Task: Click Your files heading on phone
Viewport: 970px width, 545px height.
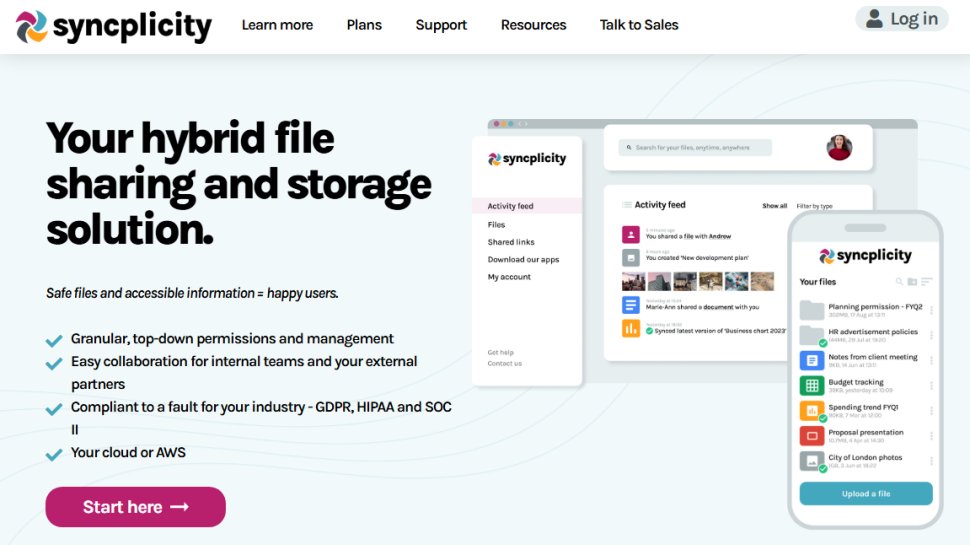Action: click(817, 281)
